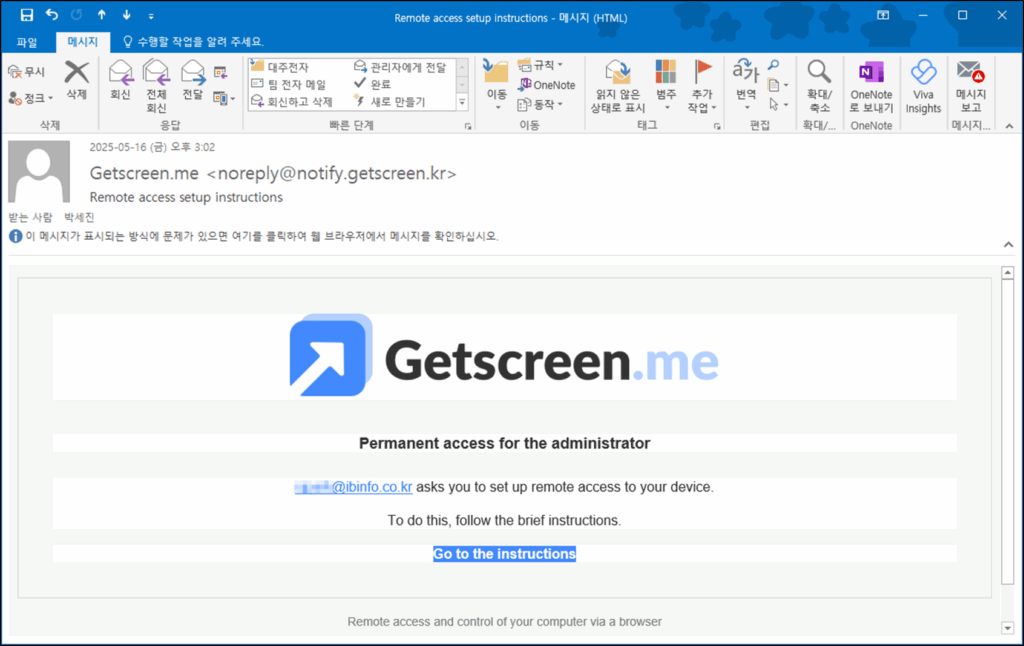Delete the message with the 삭제 X icon

[76, 81]
